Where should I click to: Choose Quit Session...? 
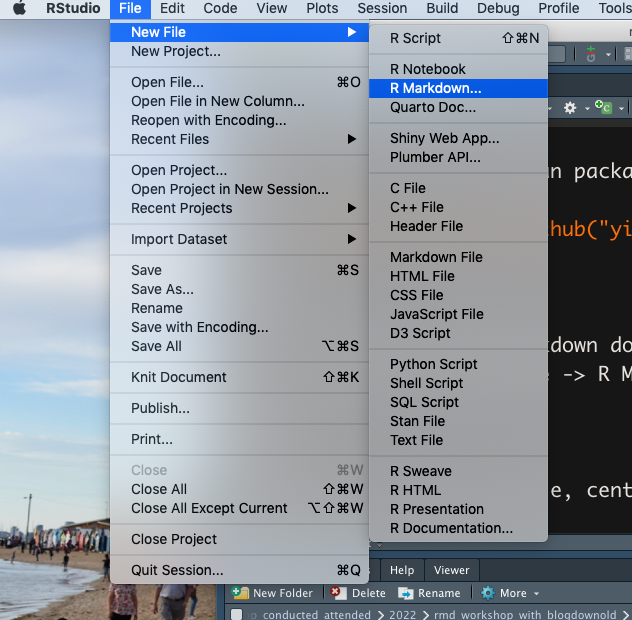[x=239, y=570]
